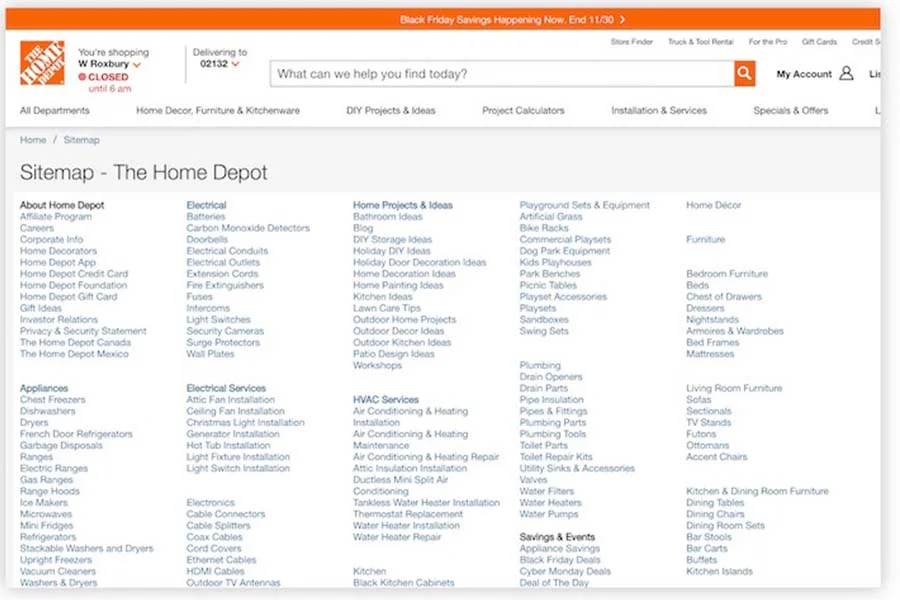Expand the W Roxbury store selector chevron
This screenshot has height=600, width=900.
(137, 64)
